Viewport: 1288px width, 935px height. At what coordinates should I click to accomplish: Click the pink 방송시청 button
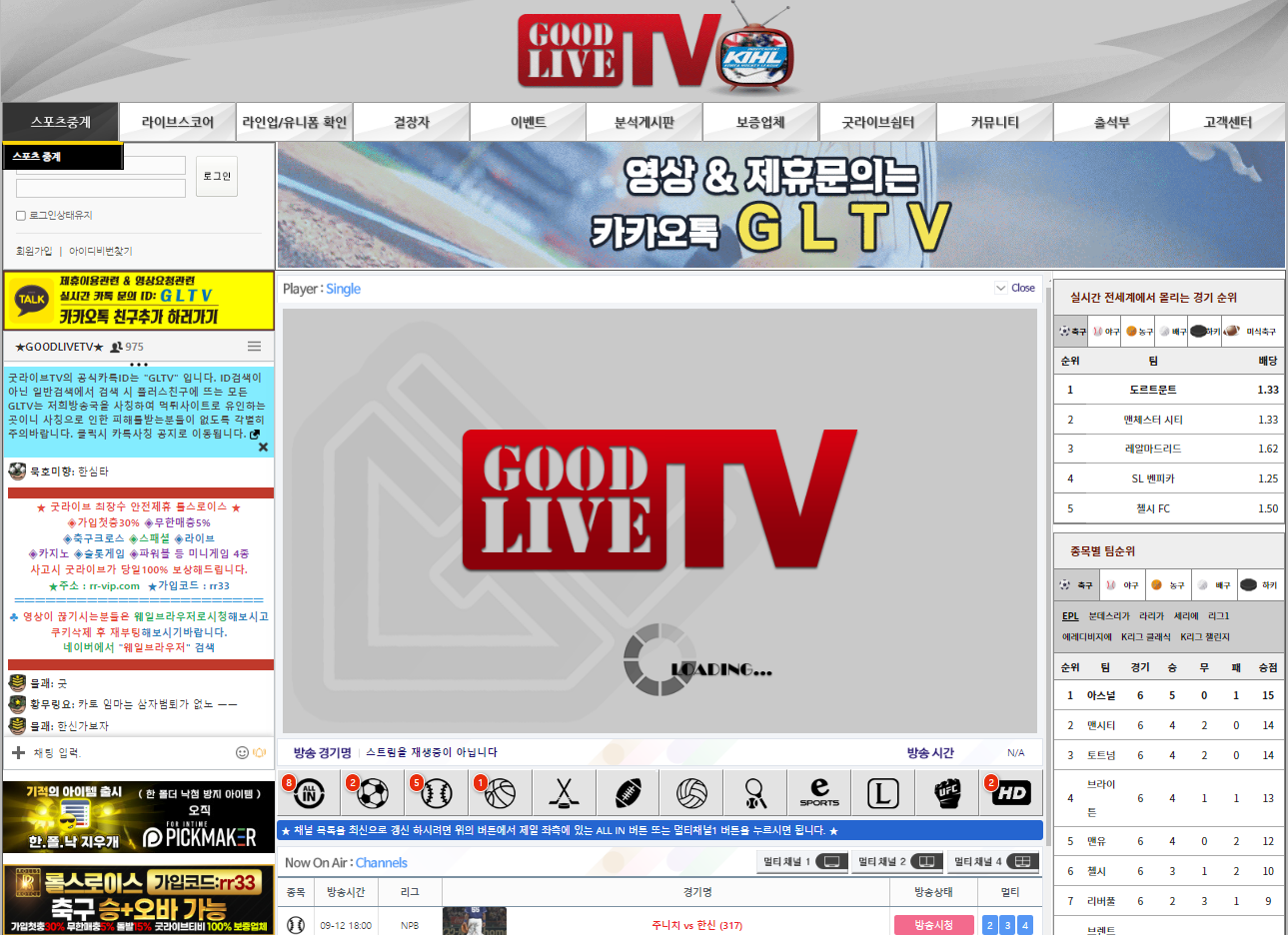click(x=933, y=925)
